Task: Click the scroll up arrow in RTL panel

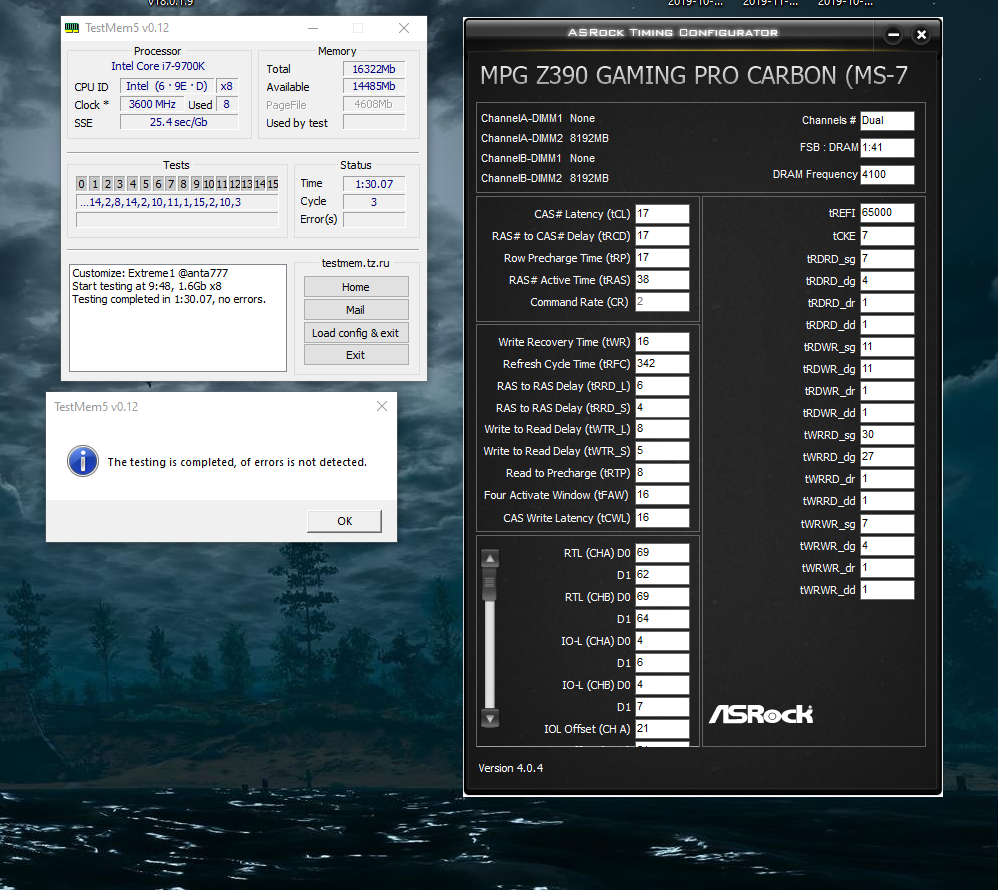Action: pyautogui.click(x=490, y=558)
